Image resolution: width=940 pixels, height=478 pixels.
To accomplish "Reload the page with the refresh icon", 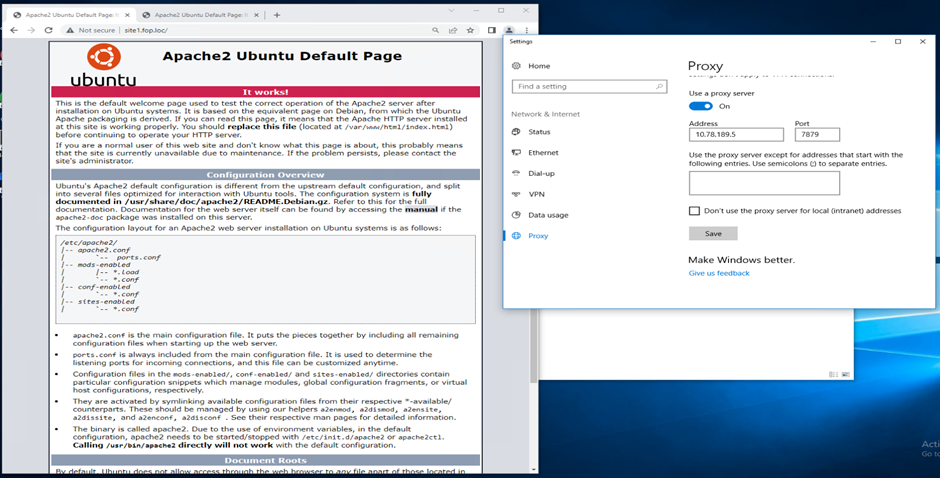I will [48, 31].
